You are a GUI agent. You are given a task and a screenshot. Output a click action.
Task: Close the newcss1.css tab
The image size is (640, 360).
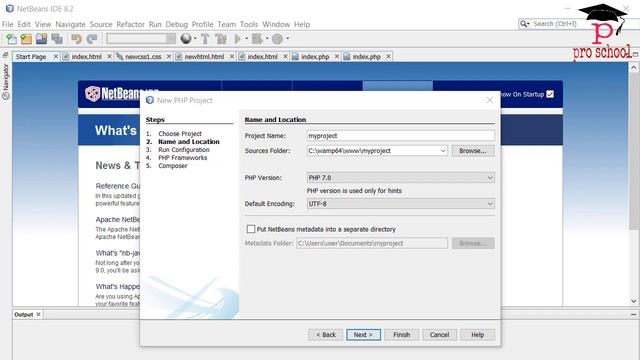[169, 56]
